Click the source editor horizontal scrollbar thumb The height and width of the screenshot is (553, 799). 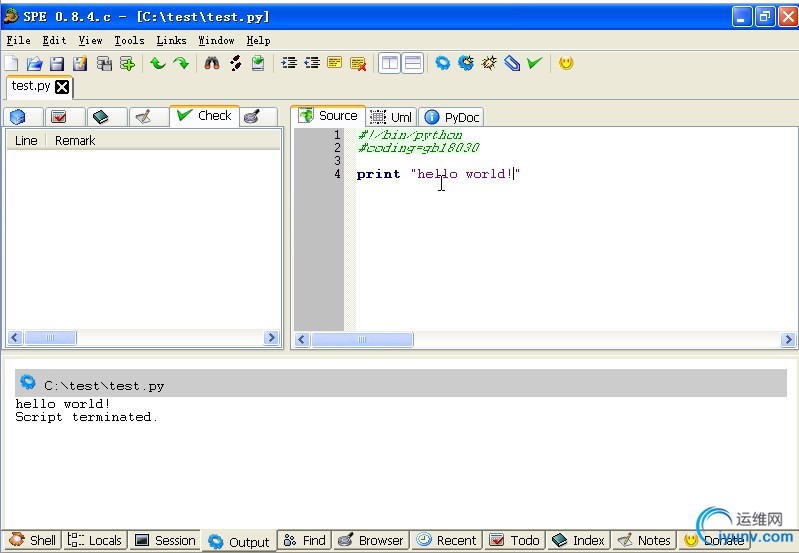coord(362,339)
